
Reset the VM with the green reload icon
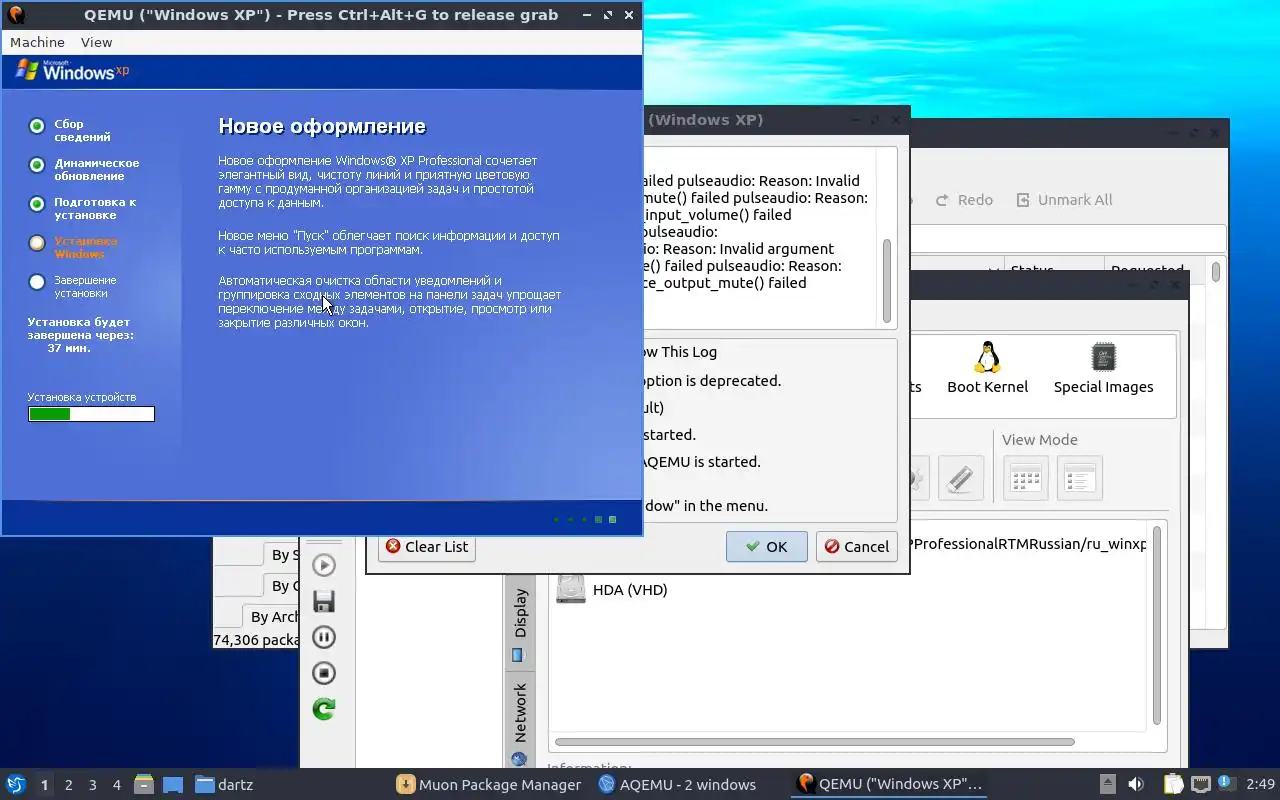(324, 709)
